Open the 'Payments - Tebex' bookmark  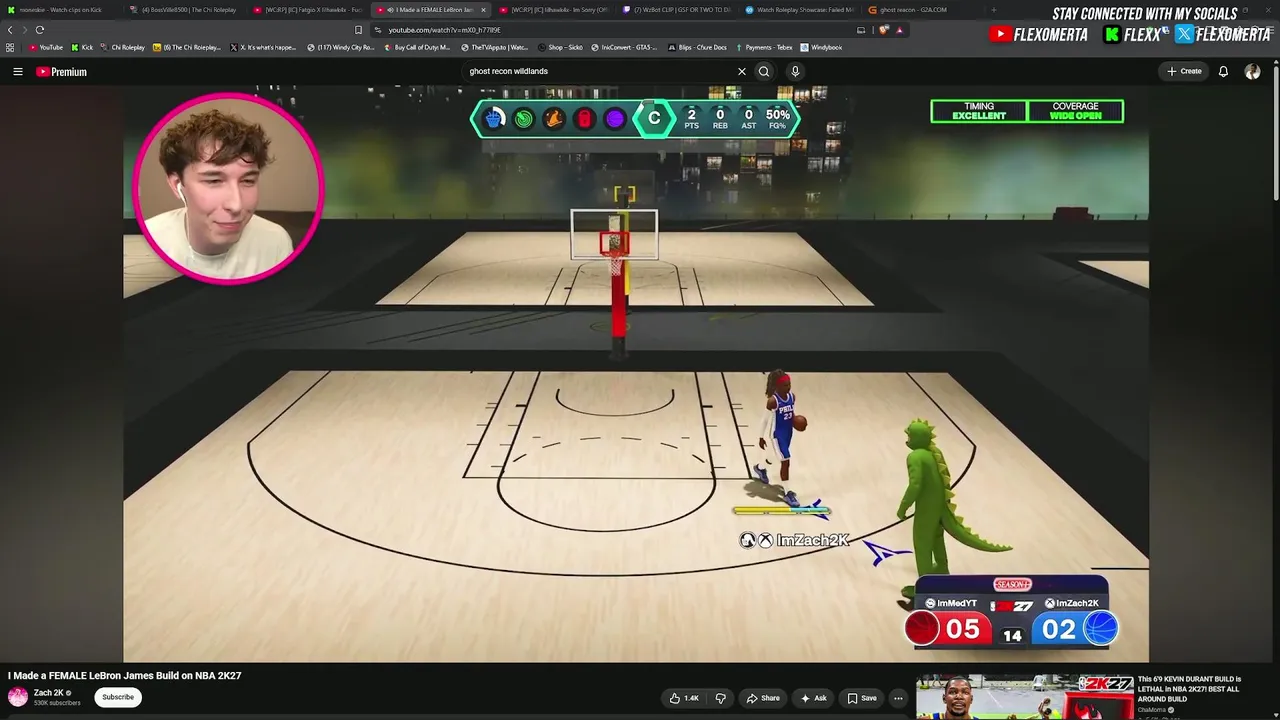tap(764, 47)
